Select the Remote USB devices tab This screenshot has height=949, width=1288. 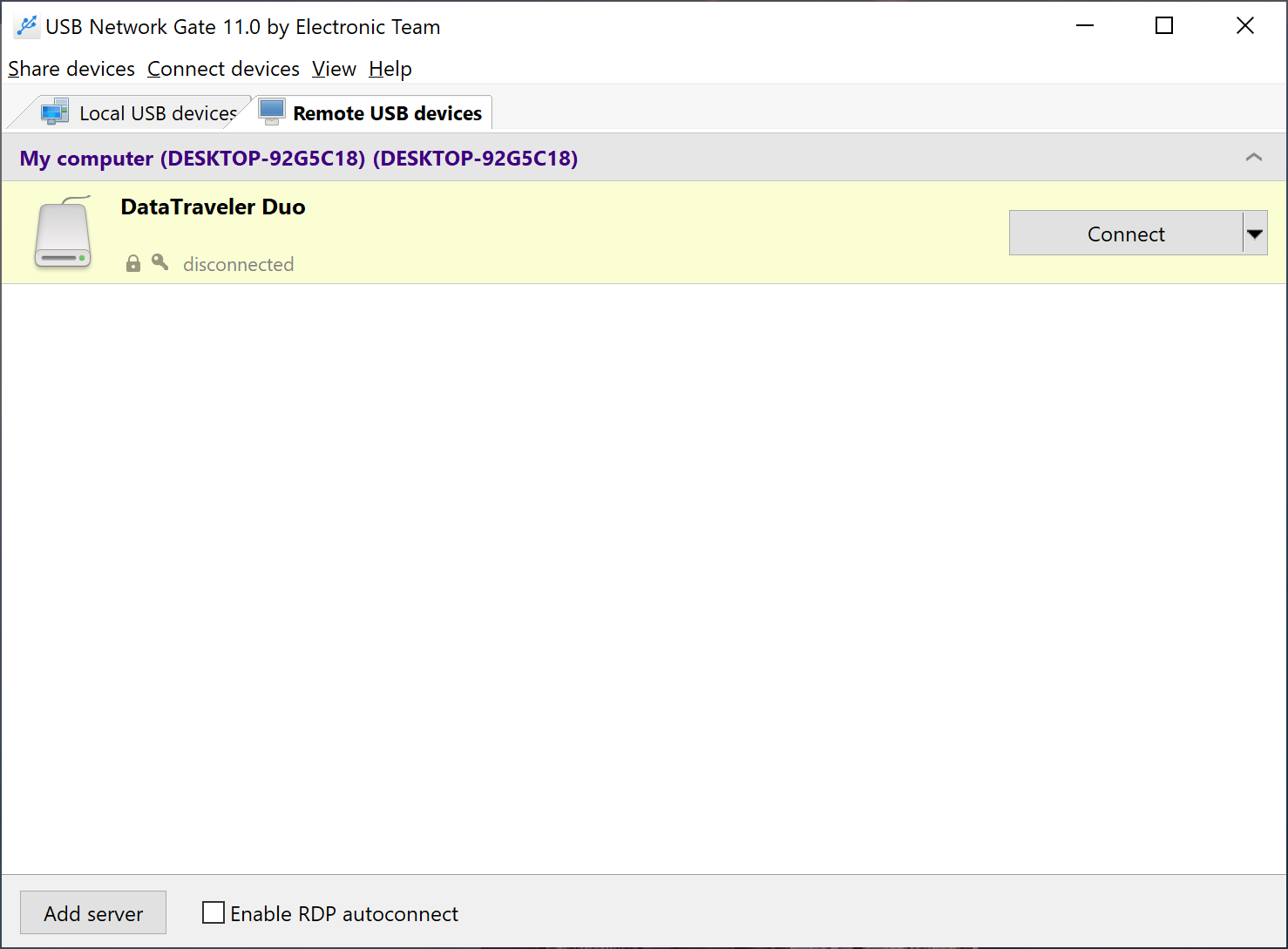pyautogui.click(x=373, y=112)
